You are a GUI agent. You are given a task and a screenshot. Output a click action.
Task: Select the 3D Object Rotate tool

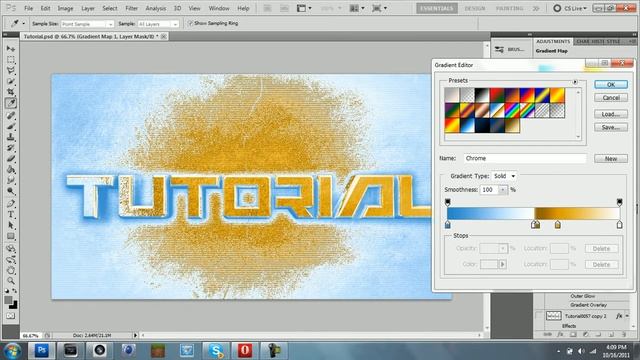tap(11, 248)
